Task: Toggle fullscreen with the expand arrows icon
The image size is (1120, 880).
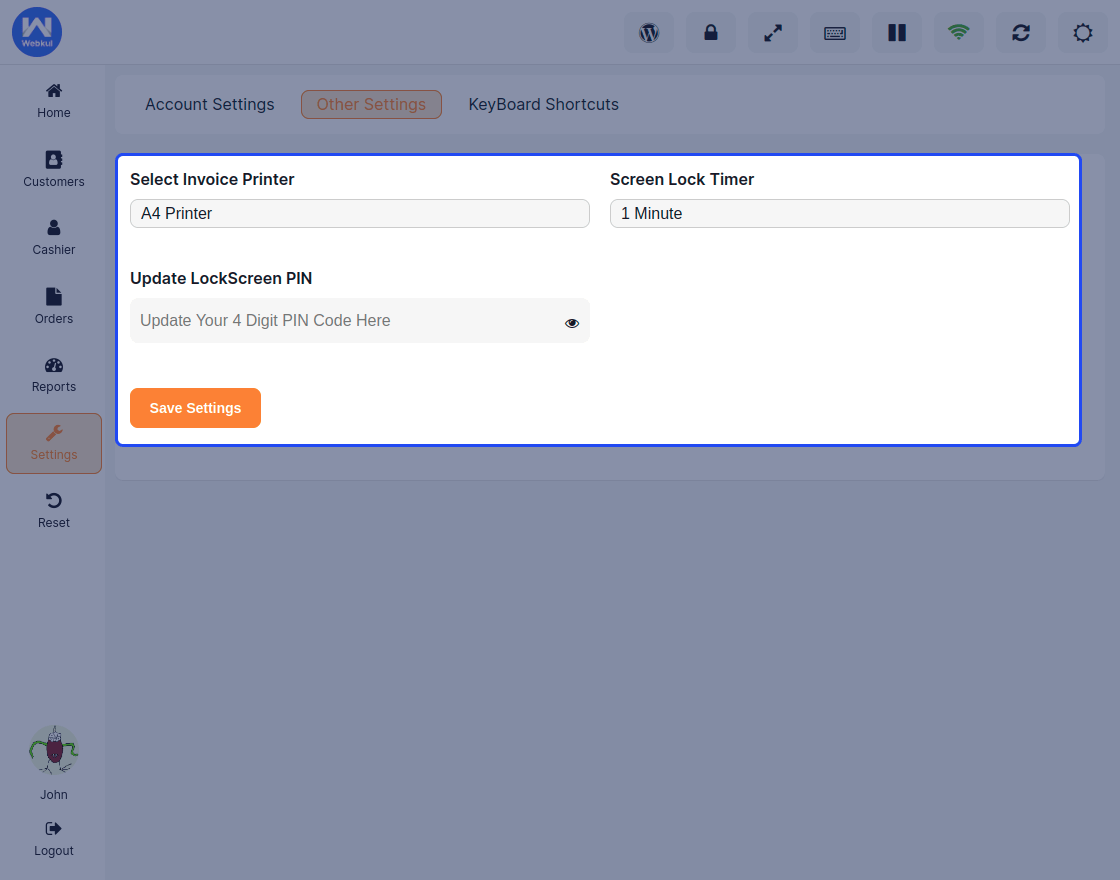Action: [773, 33]
